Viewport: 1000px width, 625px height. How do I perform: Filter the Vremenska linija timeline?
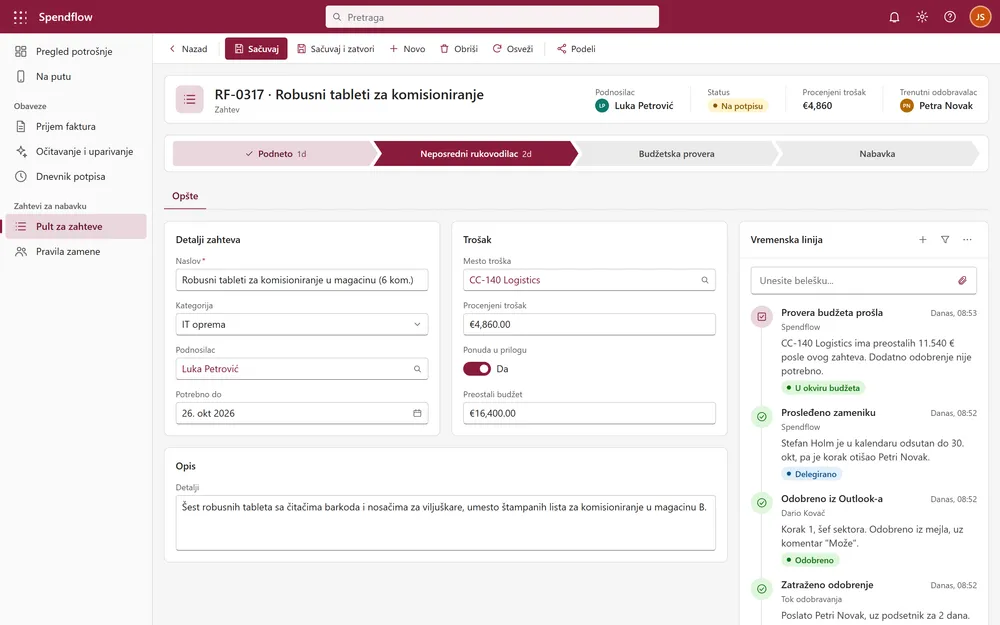tap(945, 240)
